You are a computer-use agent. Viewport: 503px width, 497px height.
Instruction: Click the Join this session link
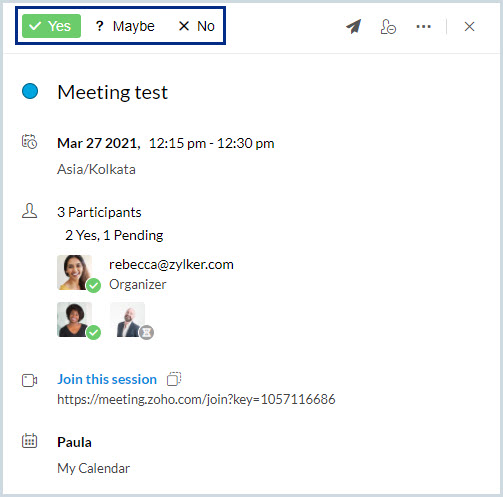pos(107,379)
